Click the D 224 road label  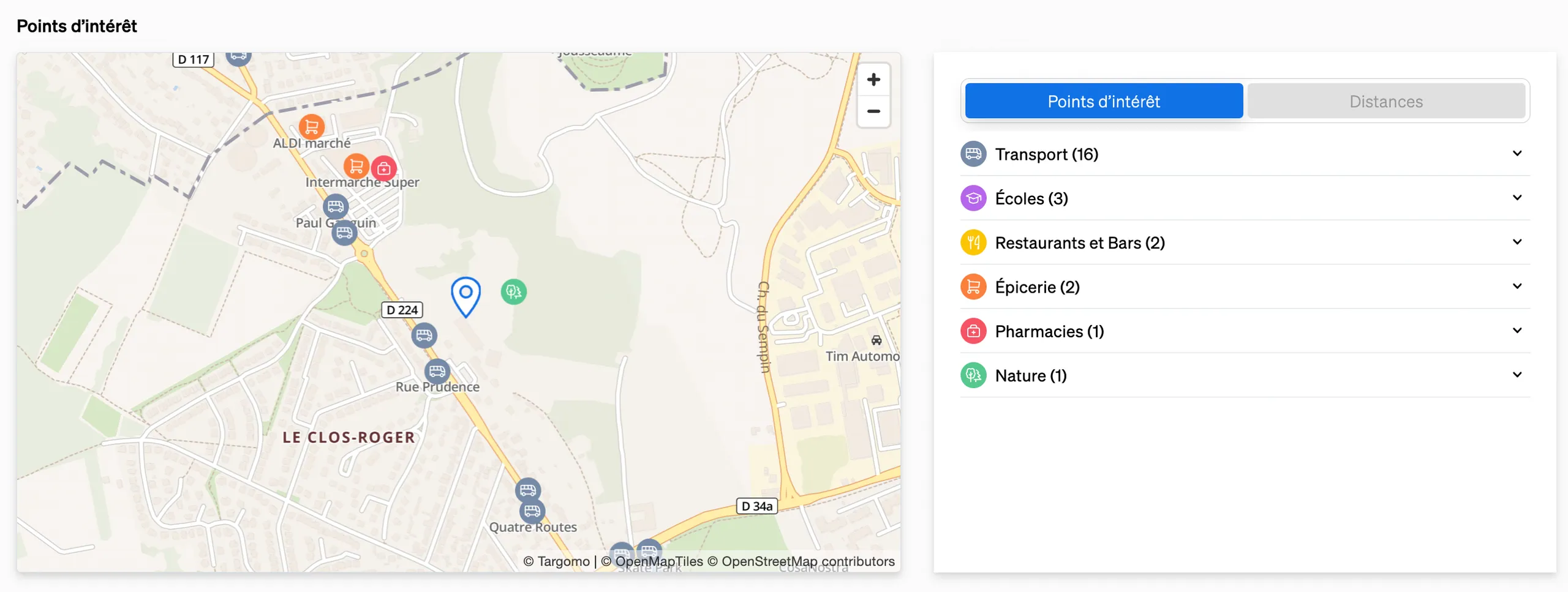[x=402, y=310]
